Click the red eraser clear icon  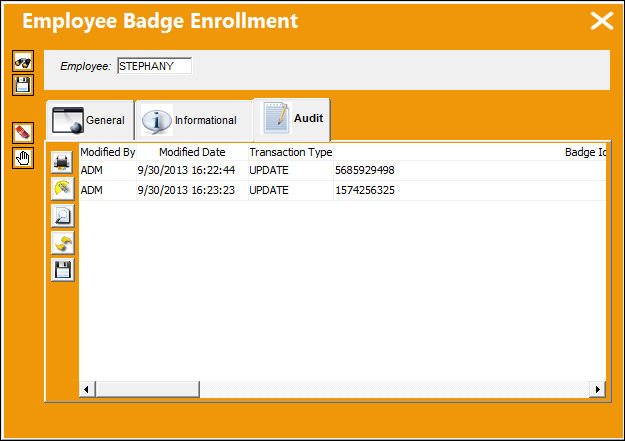[23, 132]
